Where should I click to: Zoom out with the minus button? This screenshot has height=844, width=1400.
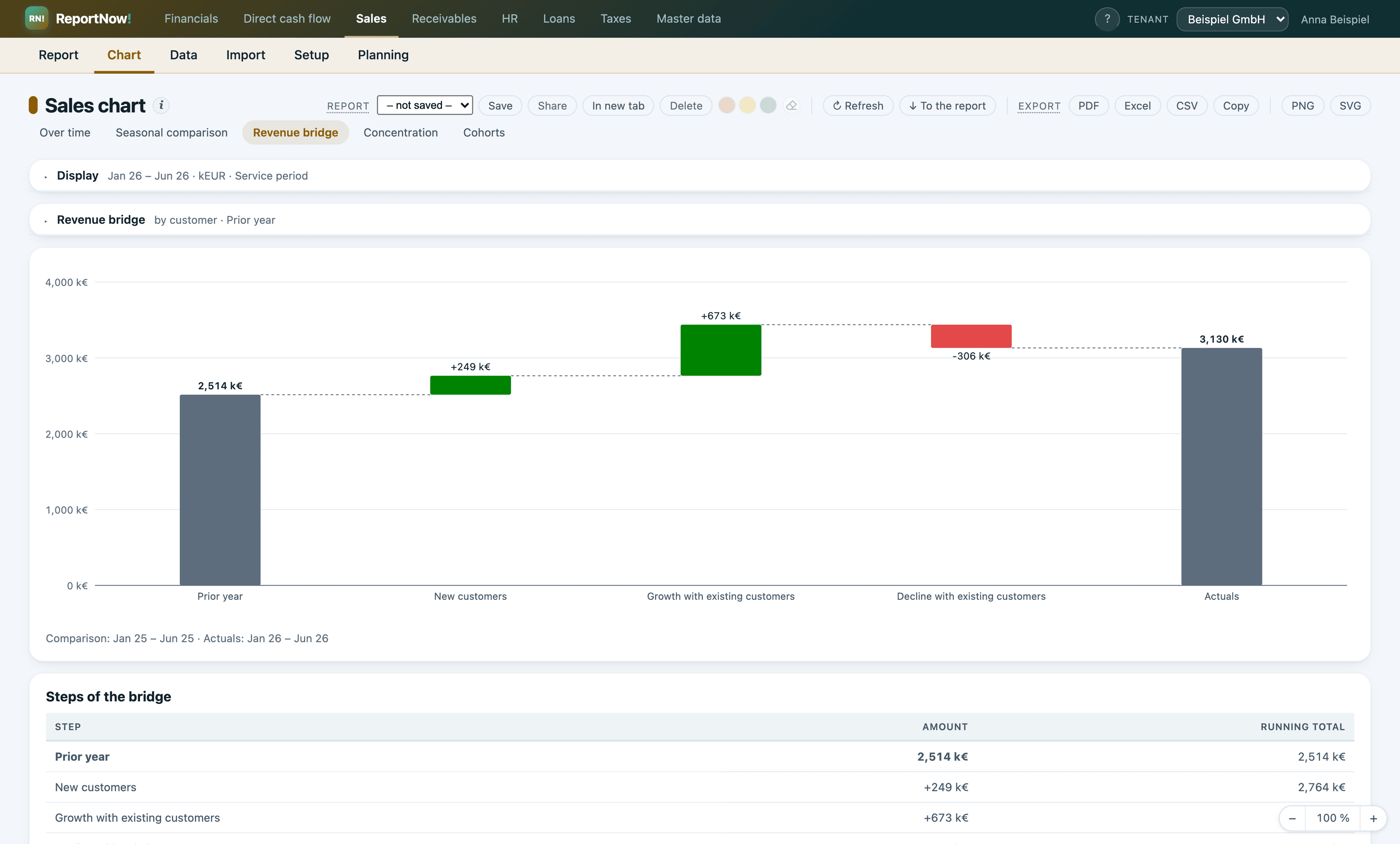coord(1292,818)
